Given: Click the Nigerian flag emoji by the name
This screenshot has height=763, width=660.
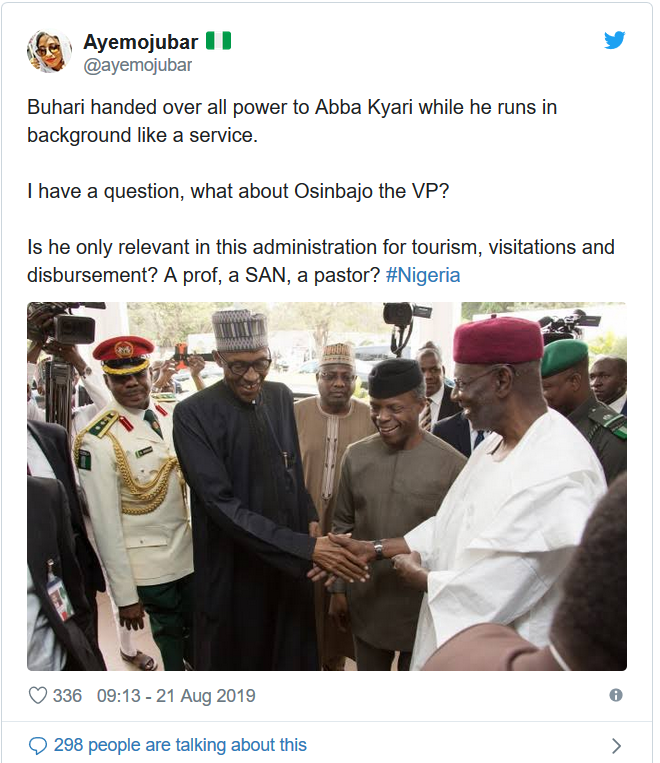Looking at the screenshot, I should coord(218,41).
